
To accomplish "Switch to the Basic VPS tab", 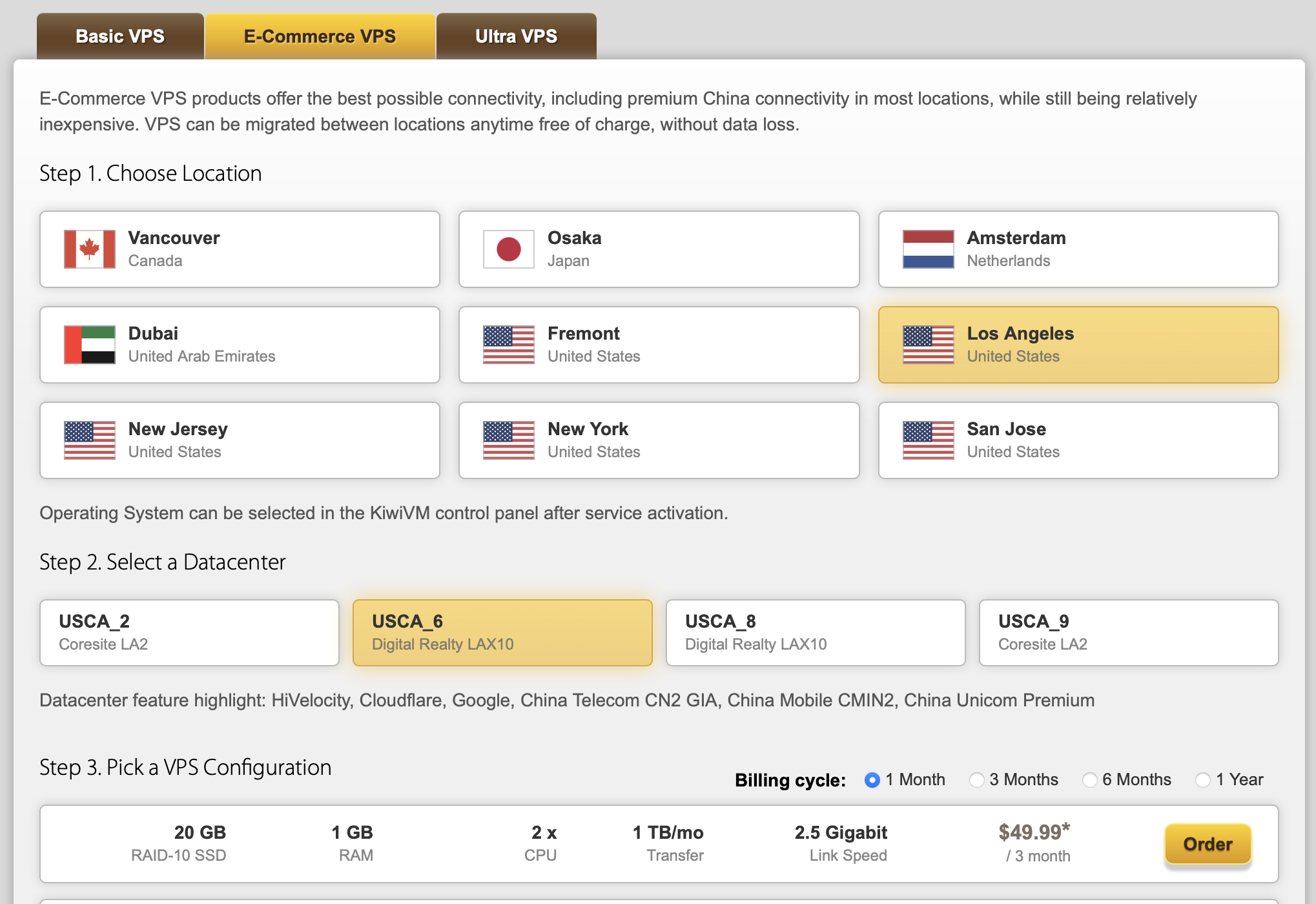I will [x=120, y=36].
